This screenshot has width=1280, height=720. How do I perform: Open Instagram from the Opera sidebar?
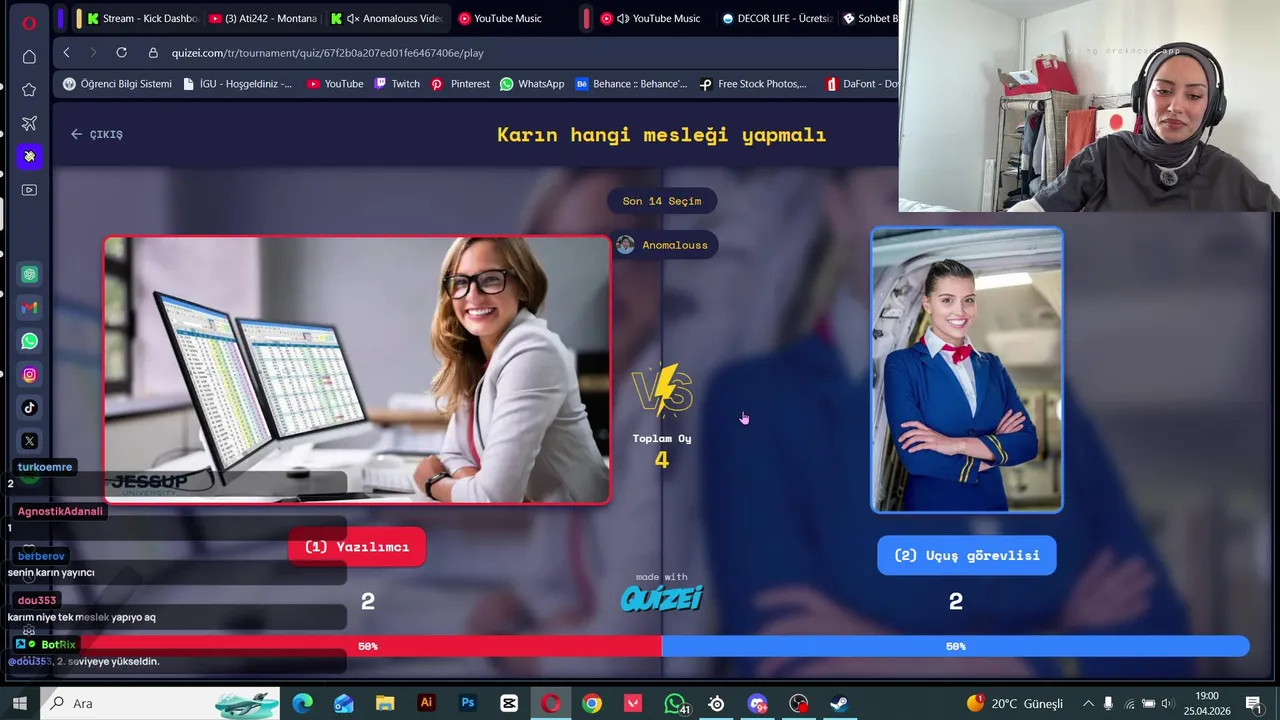point(30,375)
